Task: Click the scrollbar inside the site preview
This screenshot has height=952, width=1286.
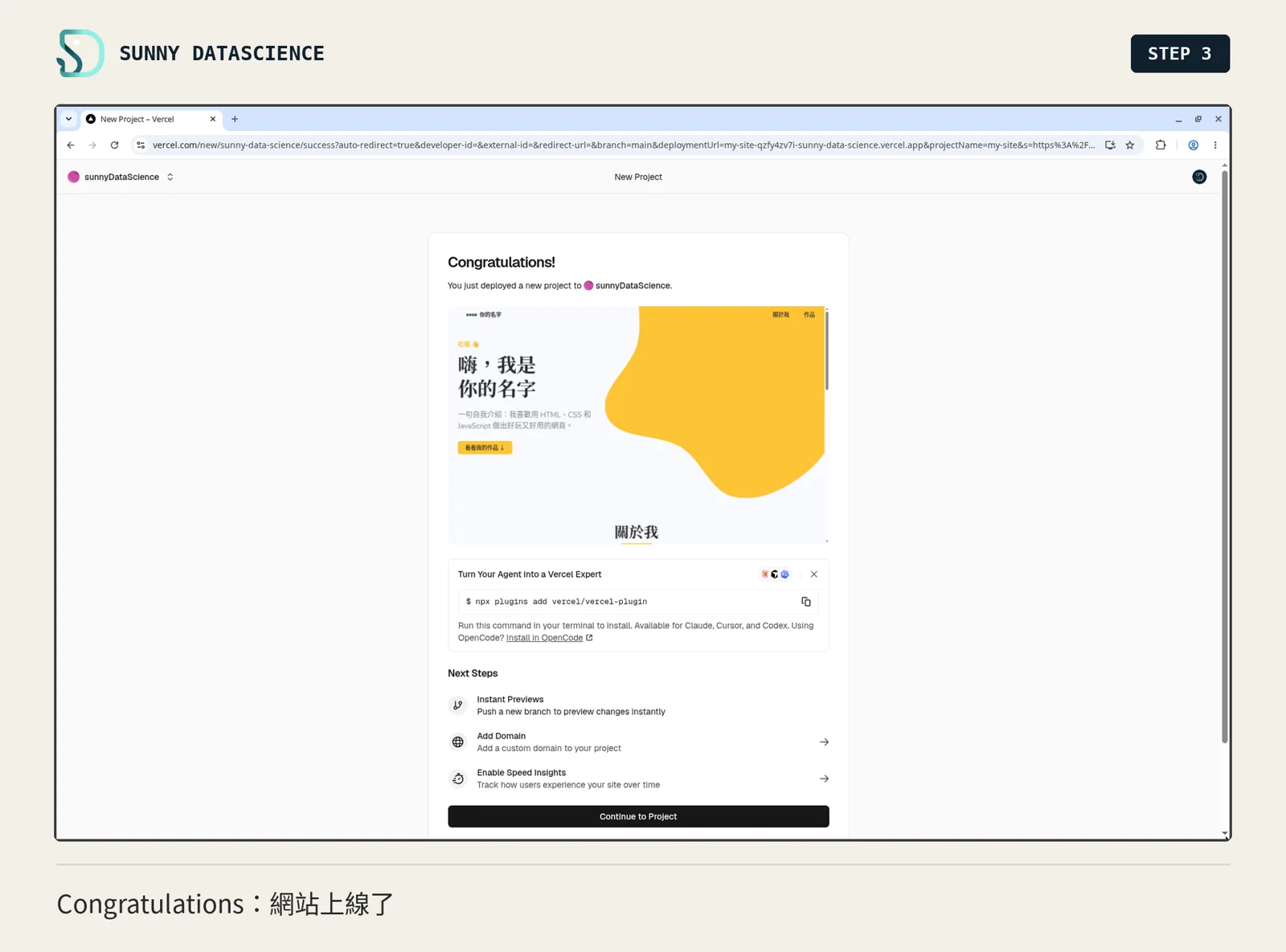Action: click(826, 351)
